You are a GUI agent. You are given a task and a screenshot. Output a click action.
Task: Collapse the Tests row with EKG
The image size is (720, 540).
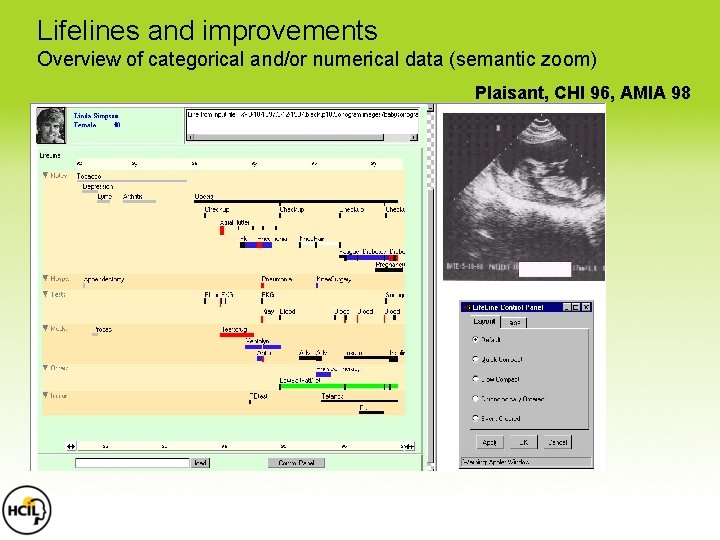45,294
